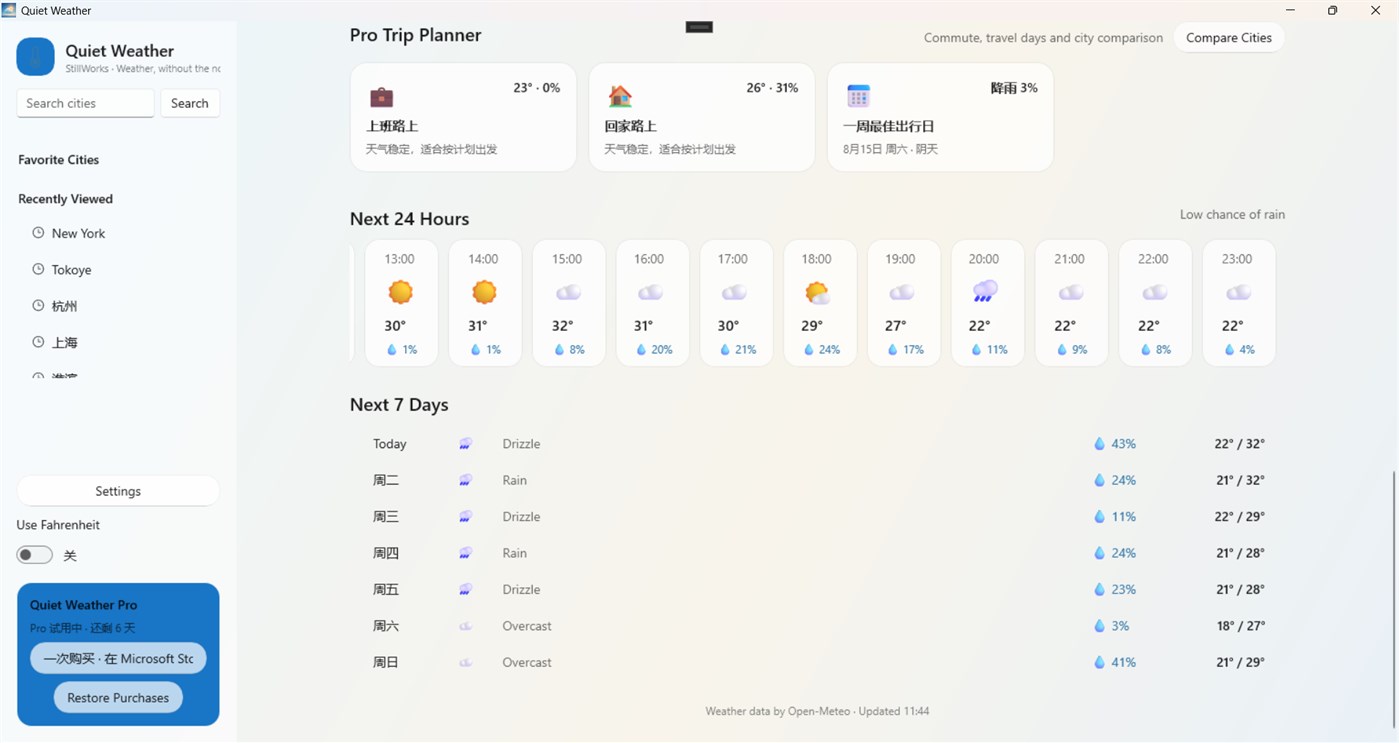Viewport: 1399px width, 743px height.
Task: Click the 周六 day label
Action: 386,626
